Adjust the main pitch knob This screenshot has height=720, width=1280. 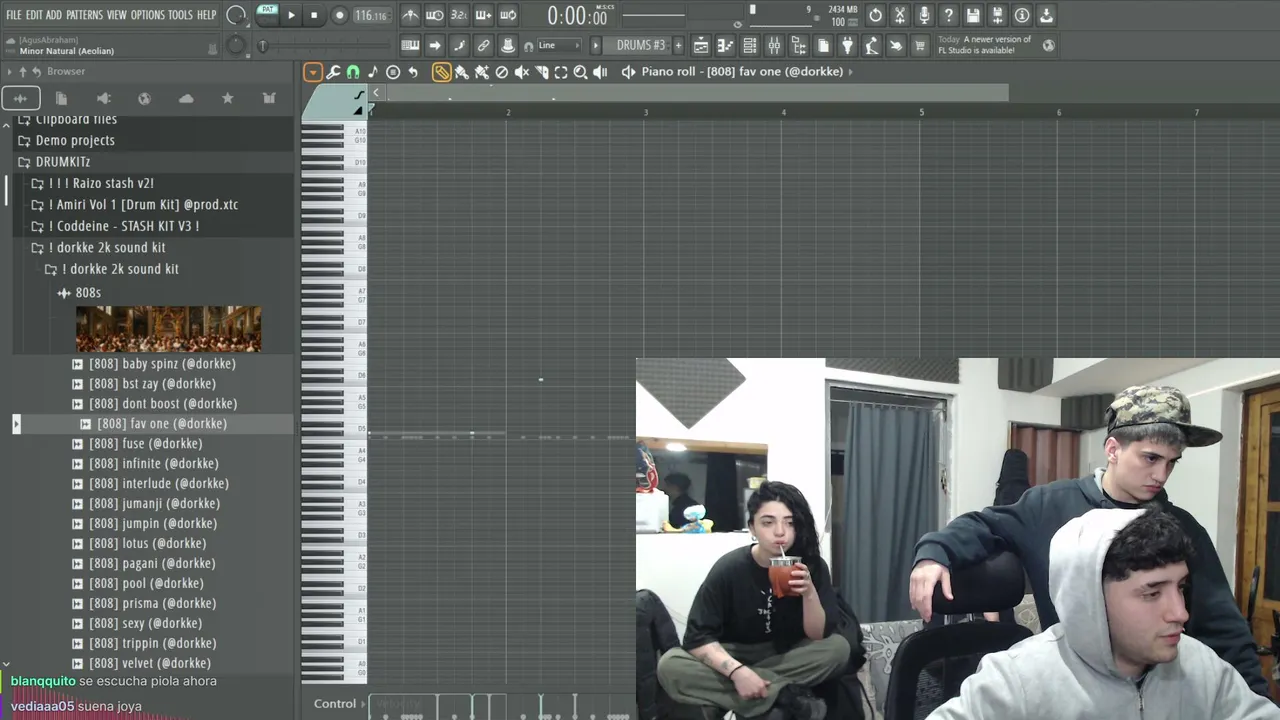tap(236, 46)
